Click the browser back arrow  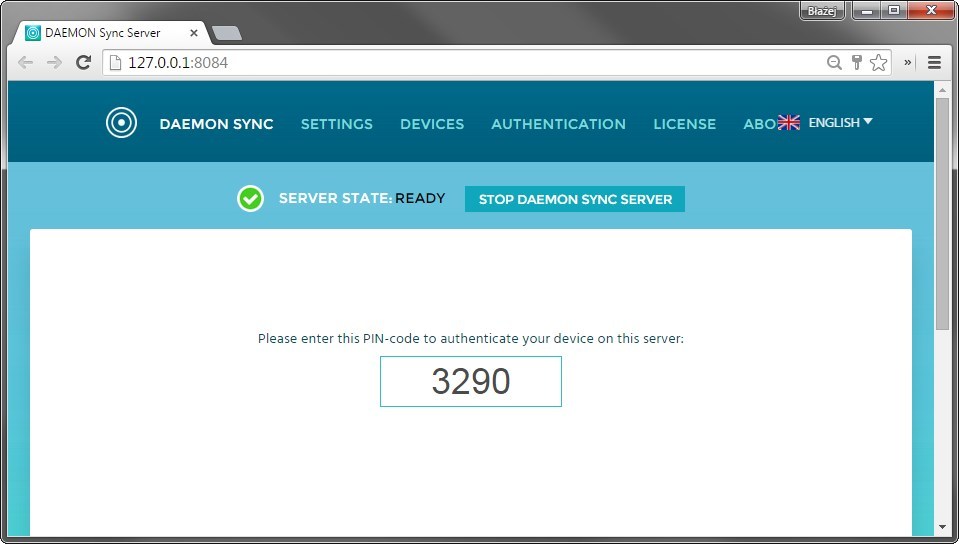tap(26, 62)
